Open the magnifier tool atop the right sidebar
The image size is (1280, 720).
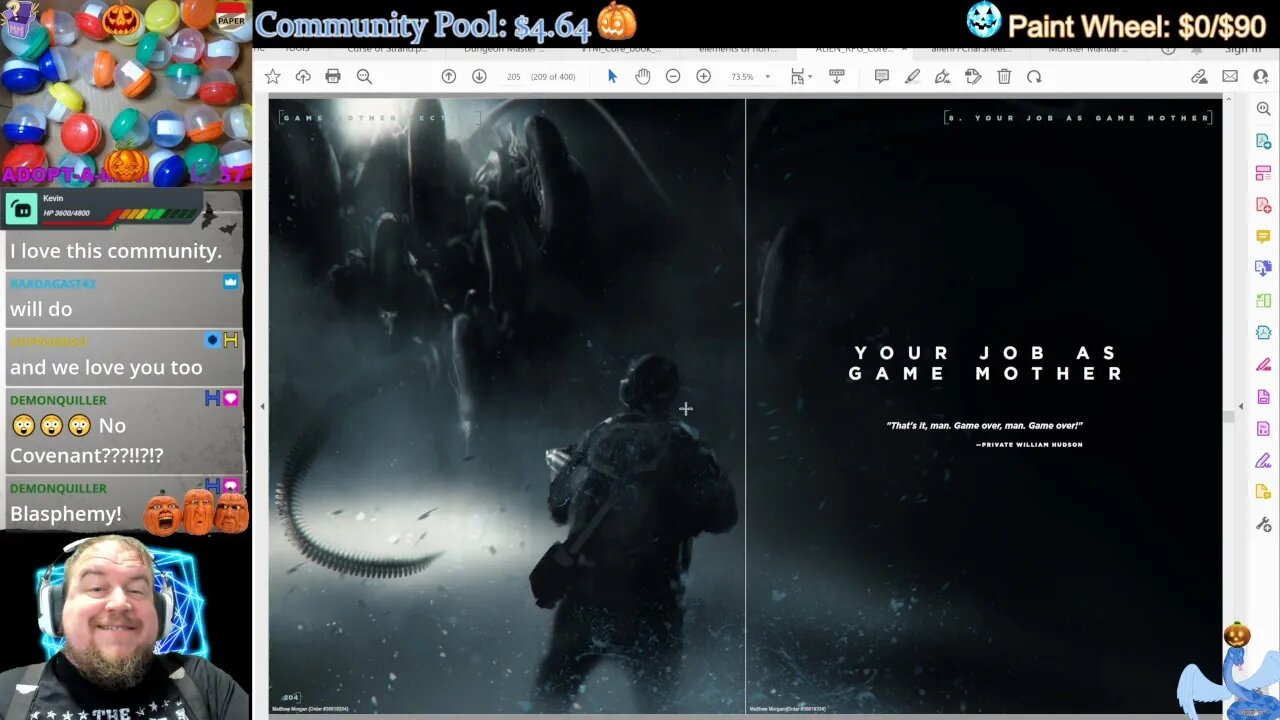pos(1264,109)
